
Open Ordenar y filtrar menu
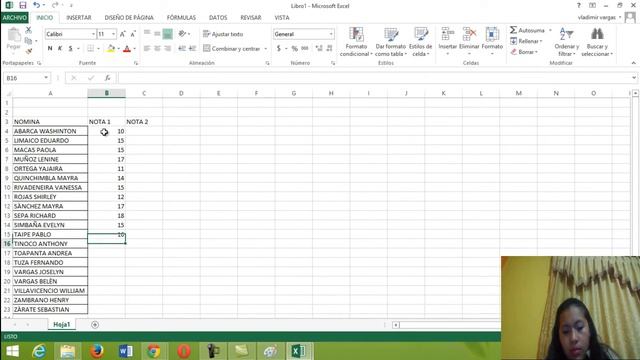click(567, 42)
